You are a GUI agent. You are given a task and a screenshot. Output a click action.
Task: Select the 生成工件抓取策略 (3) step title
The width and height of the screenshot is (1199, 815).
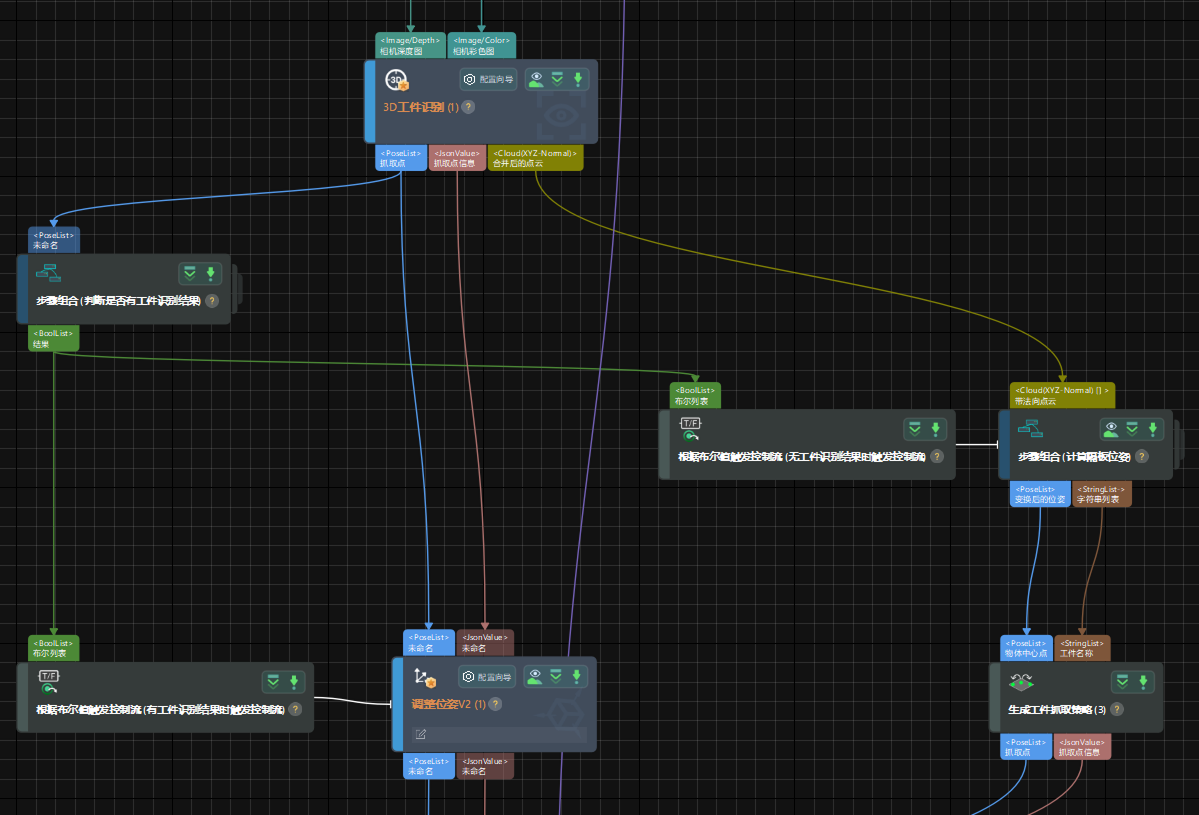[1057, 709]
